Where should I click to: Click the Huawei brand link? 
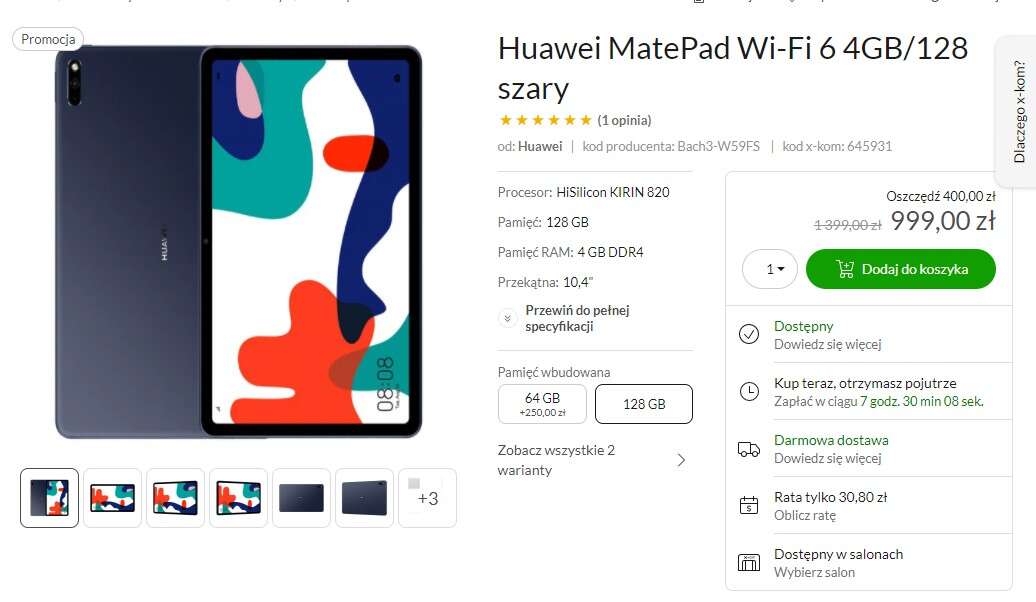pyautogui.click(x=540, y=146)
